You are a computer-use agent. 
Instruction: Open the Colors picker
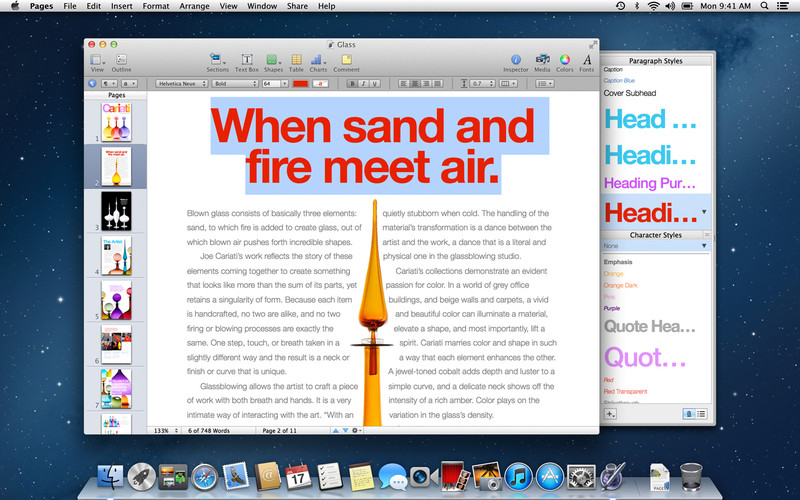565,62
